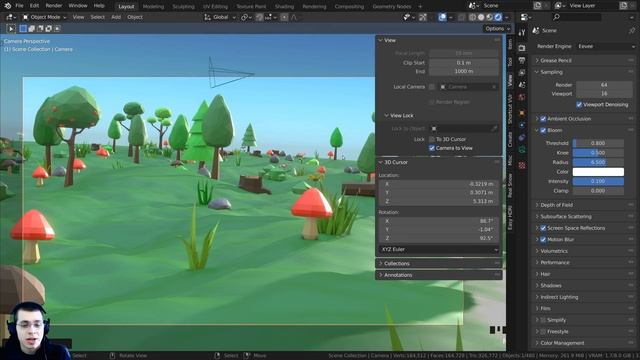Switch to material preview shading

[490, 17]
